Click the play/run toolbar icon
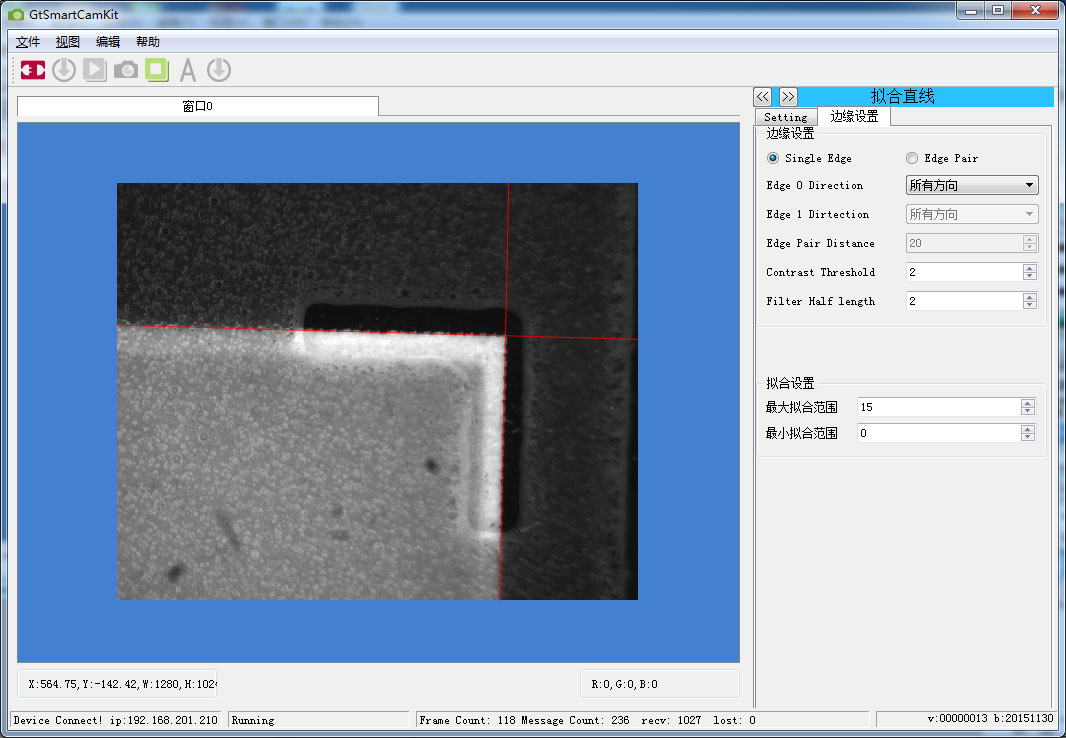Viewport: 1066px width, 738px height. pos(94,69)
